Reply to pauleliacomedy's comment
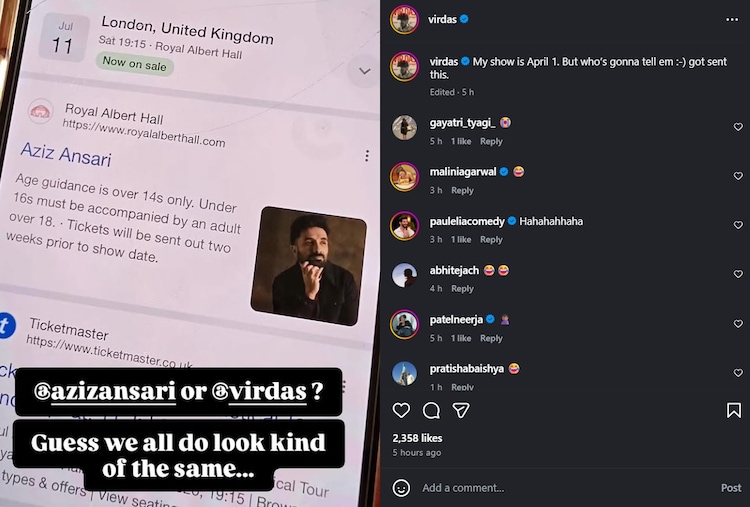 pyautogui.click(x=491, y=240)
